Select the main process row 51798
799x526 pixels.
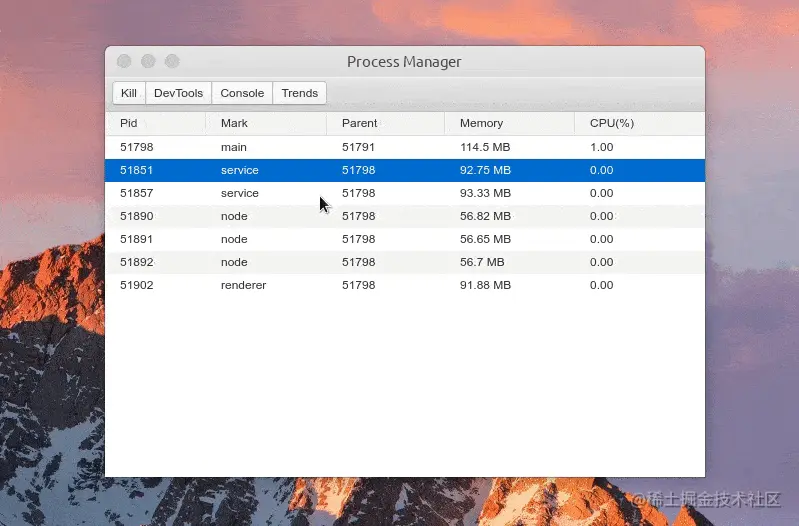point(405,147)
